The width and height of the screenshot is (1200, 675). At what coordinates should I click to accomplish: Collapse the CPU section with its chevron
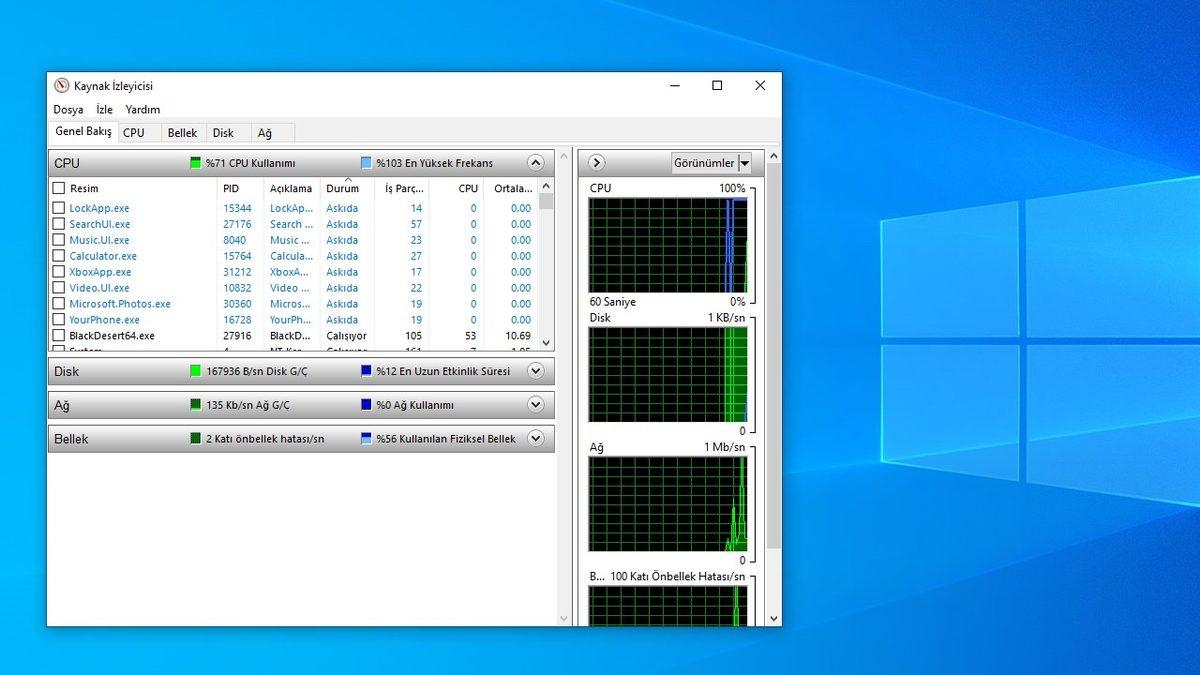pyautogui.click(x=537, y=162)
